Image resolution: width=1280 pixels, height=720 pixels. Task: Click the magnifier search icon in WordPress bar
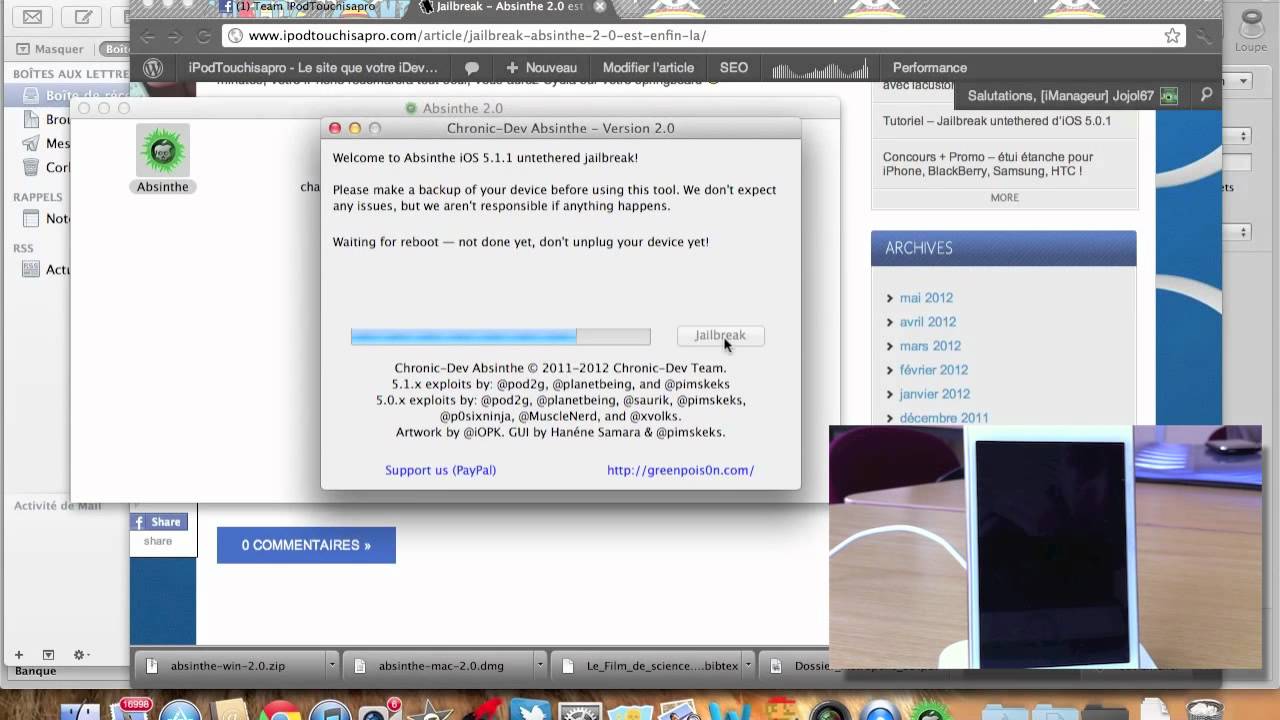pos(1206,95)
